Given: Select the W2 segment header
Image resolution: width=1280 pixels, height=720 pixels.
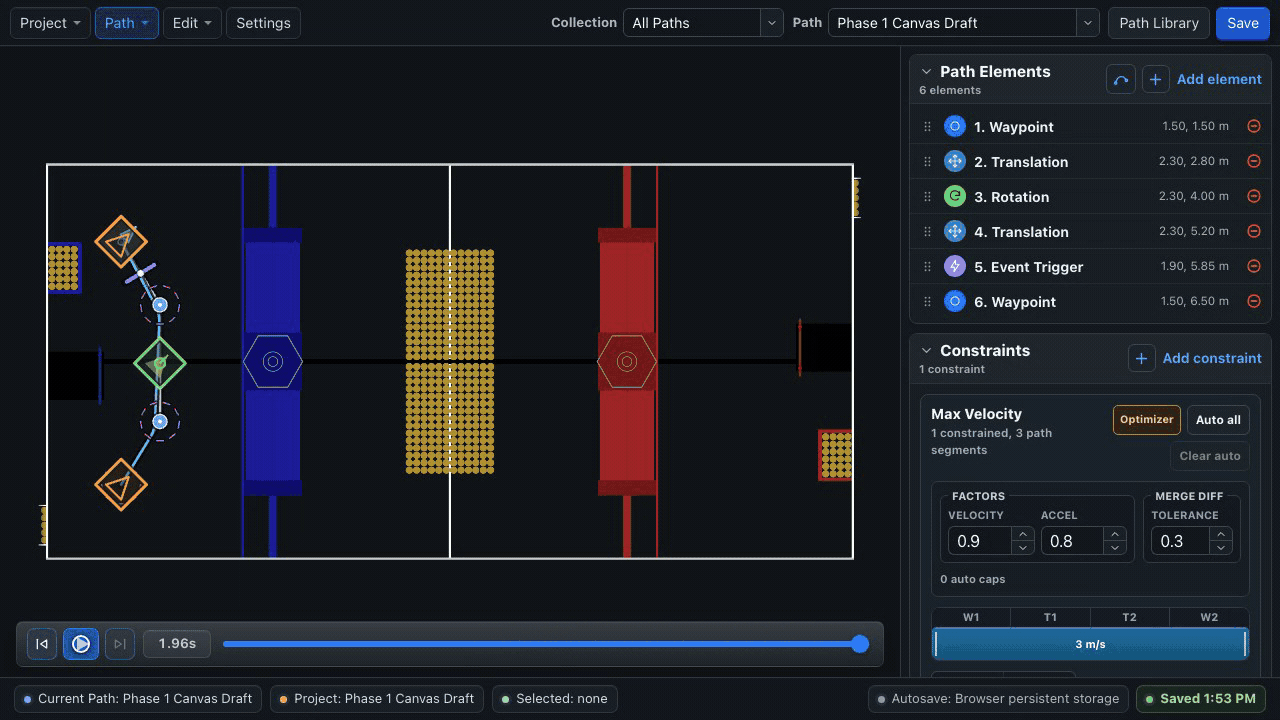Looking at the screenshot, I should point(1209,617).
